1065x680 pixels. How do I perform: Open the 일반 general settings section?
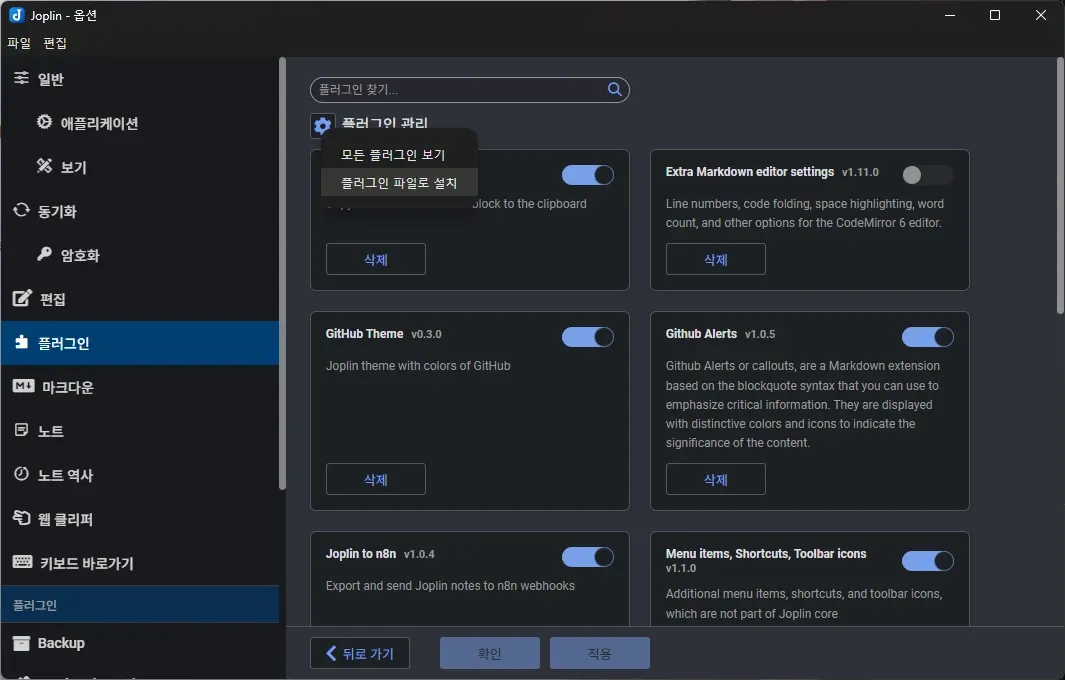139,79
